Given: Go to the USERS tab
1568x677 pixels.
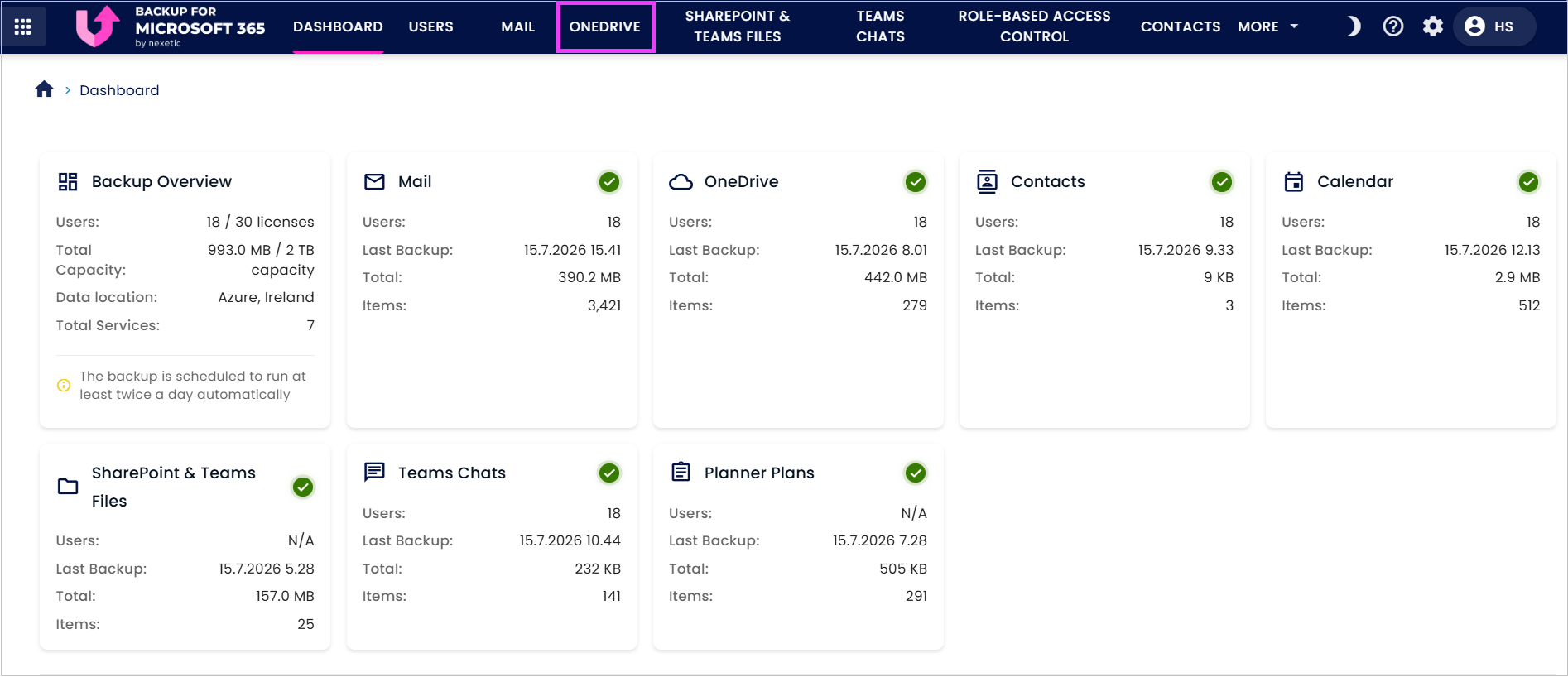Looking at the screenshot, I should 431,26.
